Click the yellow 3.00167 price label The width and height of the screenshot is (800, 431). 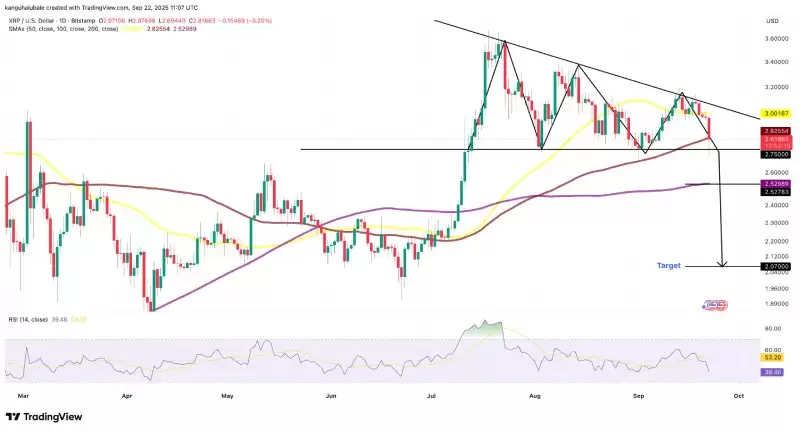[x=776, y=115]
